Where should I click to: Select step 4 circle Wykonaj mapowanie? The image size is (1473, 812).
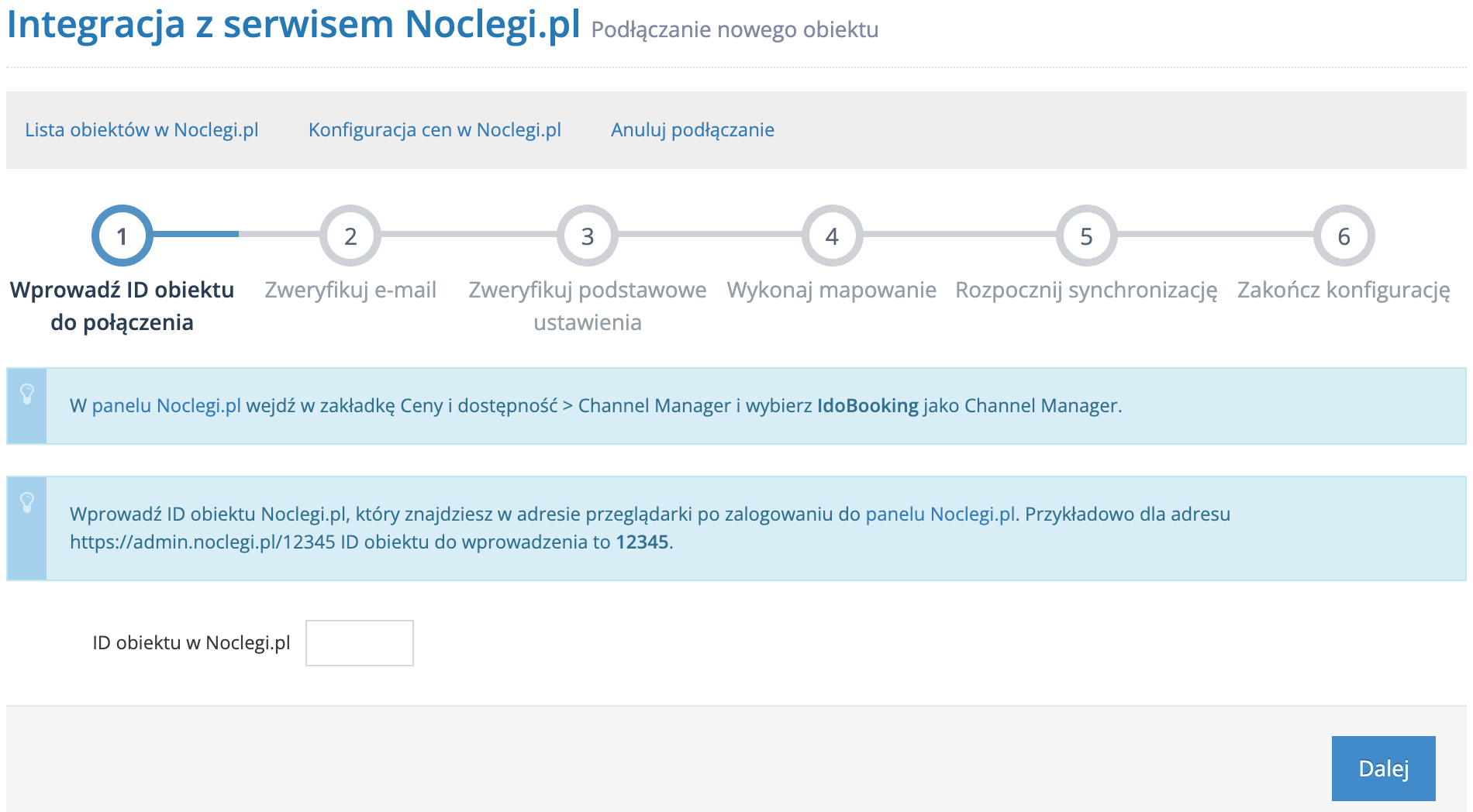(831, 236)
